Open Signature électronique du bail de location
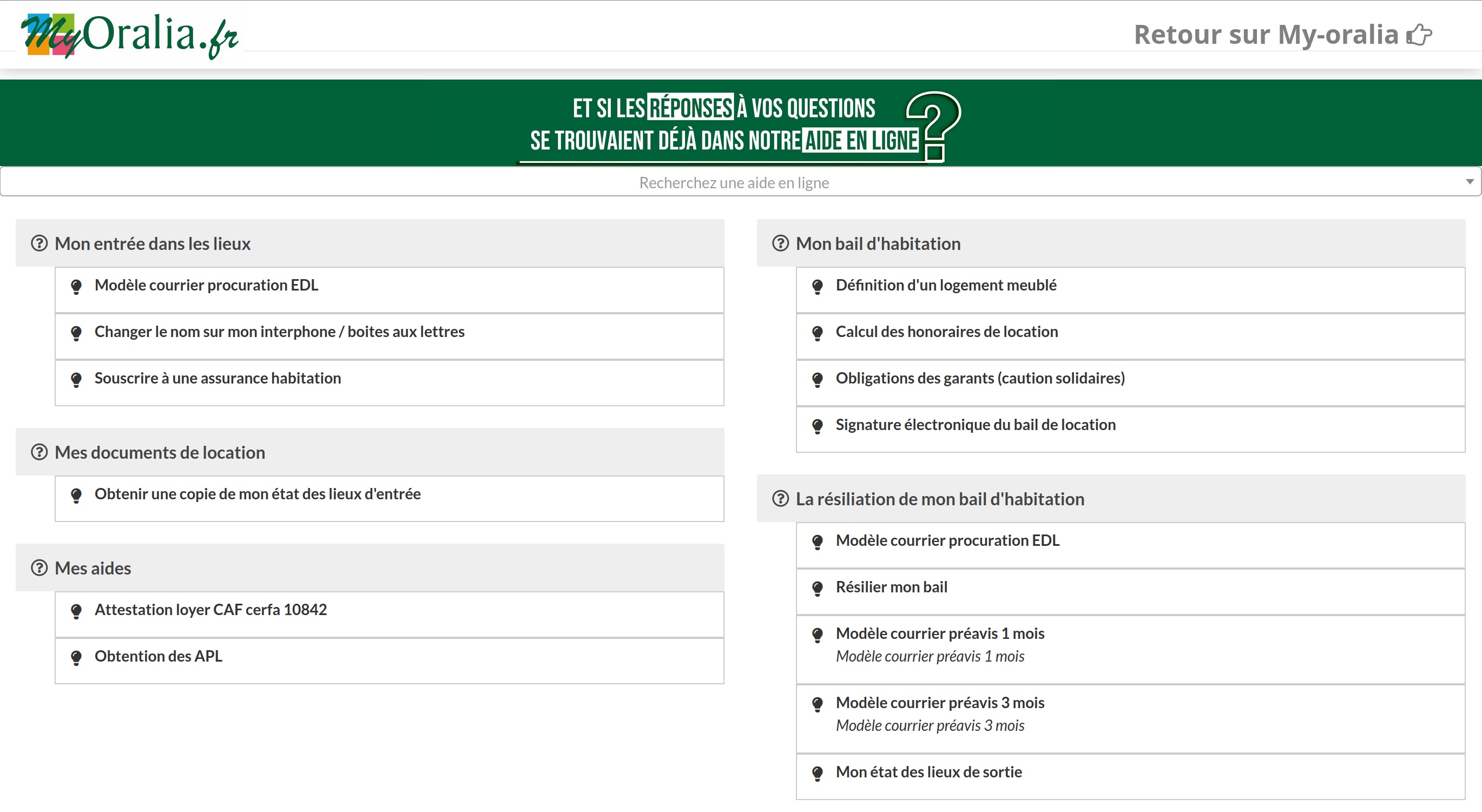Image resolution: width=1482 pixels, height=812 pixels. click(975, 425)
